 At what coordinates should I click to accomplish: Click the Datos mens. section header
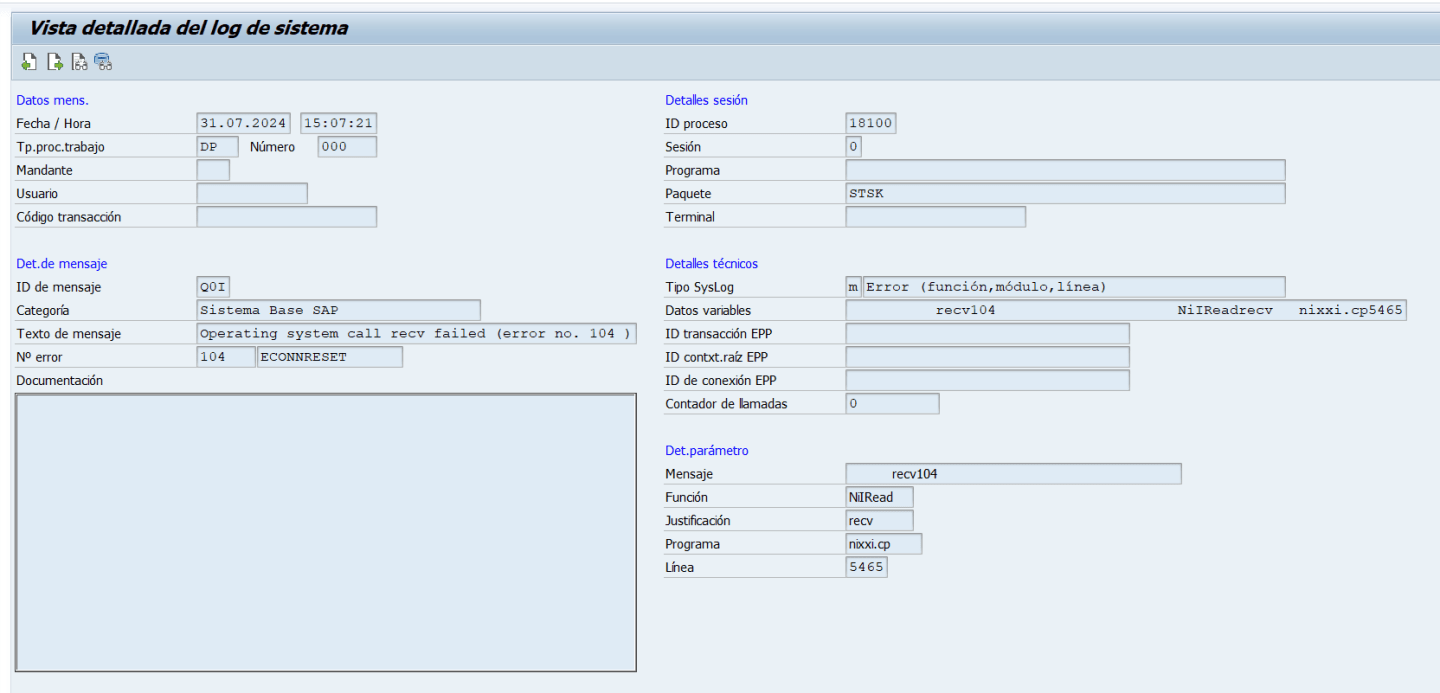click(x=51, y=100)
